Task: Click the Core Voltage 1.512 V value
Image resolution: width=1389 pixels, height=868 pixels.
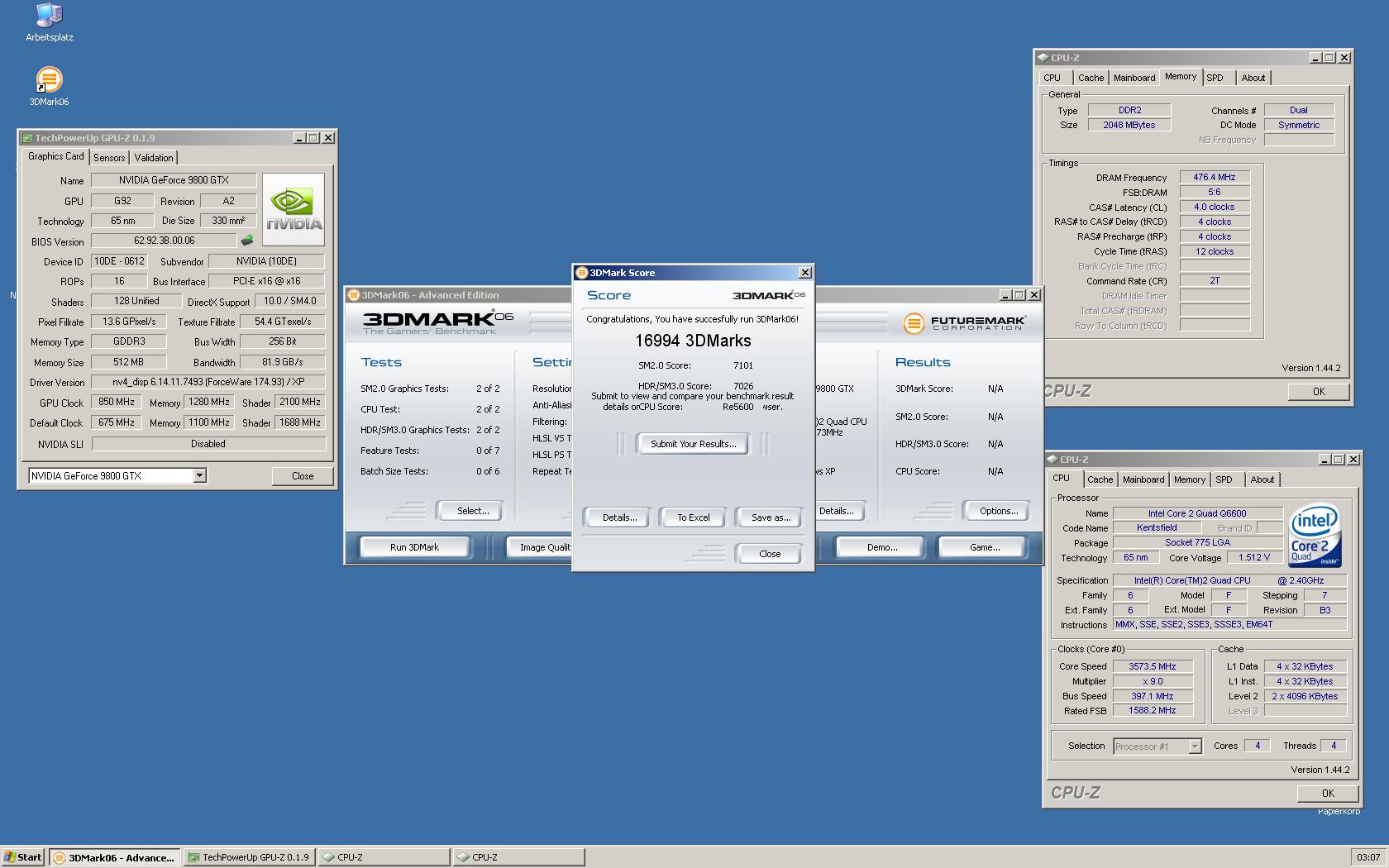Action: point(1254,557)
